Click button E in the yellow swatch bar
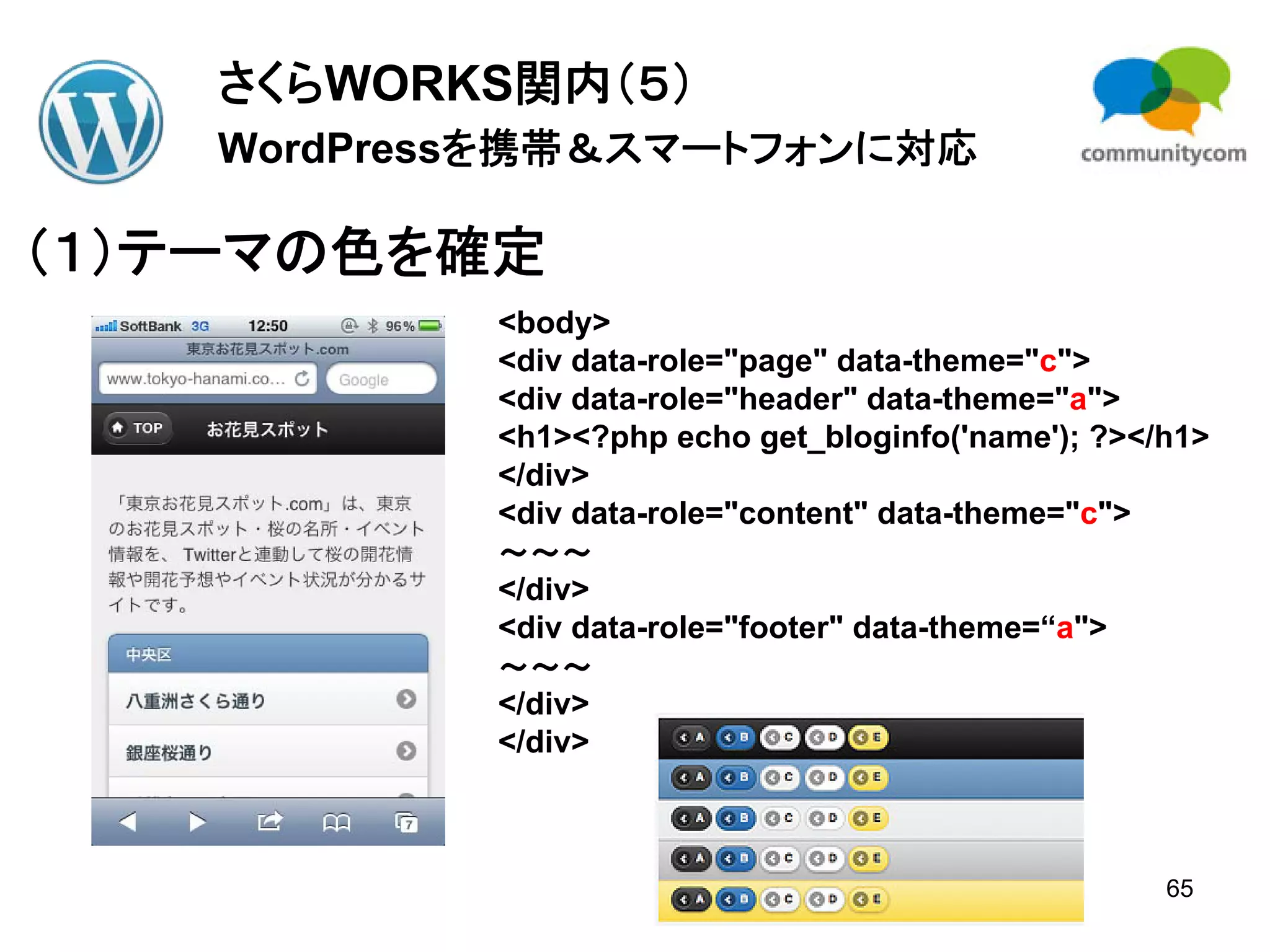The image size is (1270, 952). point(868,899)
